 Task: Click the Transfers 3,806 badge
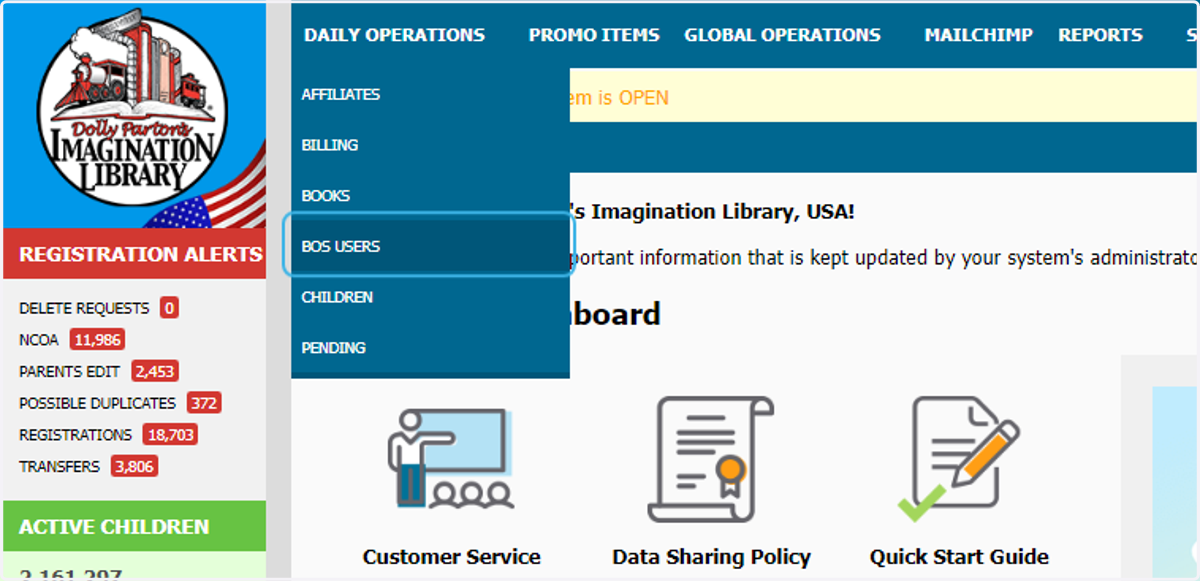[134, 467]
